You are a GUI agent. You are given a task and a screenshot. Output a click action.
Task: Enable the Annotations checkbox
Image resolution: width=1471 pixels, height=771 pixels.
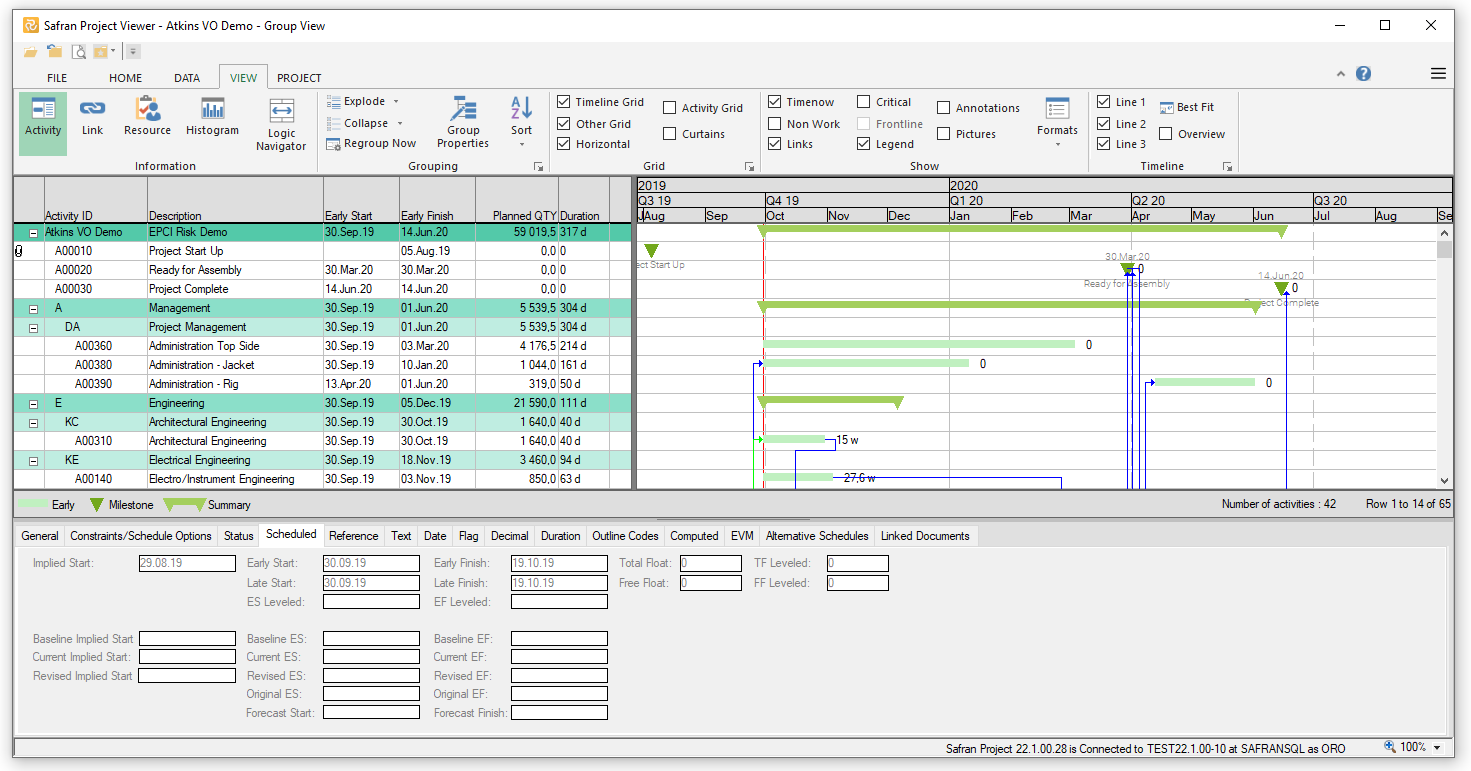click(x=944, y=108)
